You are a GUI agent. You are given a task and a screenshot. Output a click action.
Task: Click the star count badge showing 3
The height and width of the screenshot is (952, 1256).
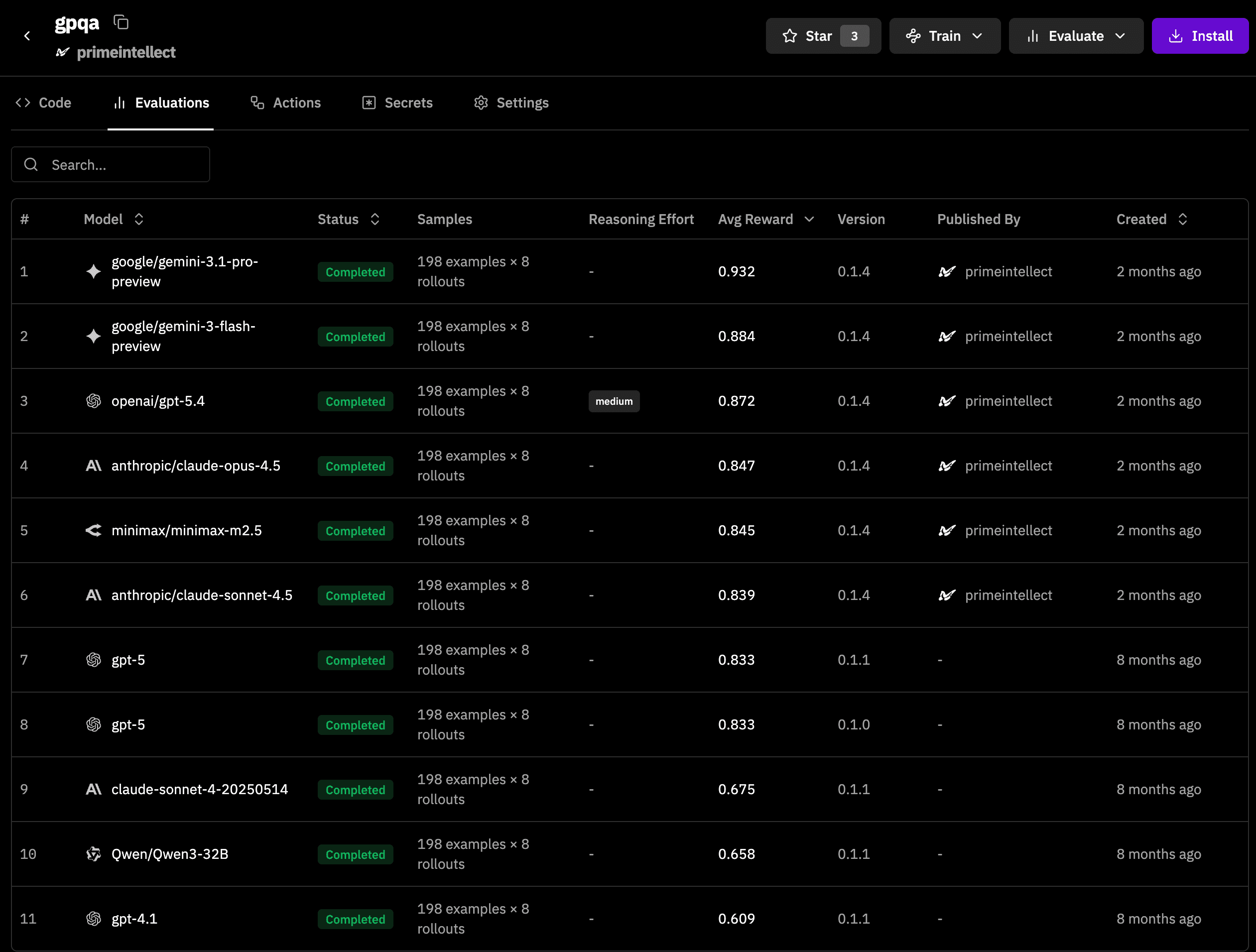click(854, 36)
